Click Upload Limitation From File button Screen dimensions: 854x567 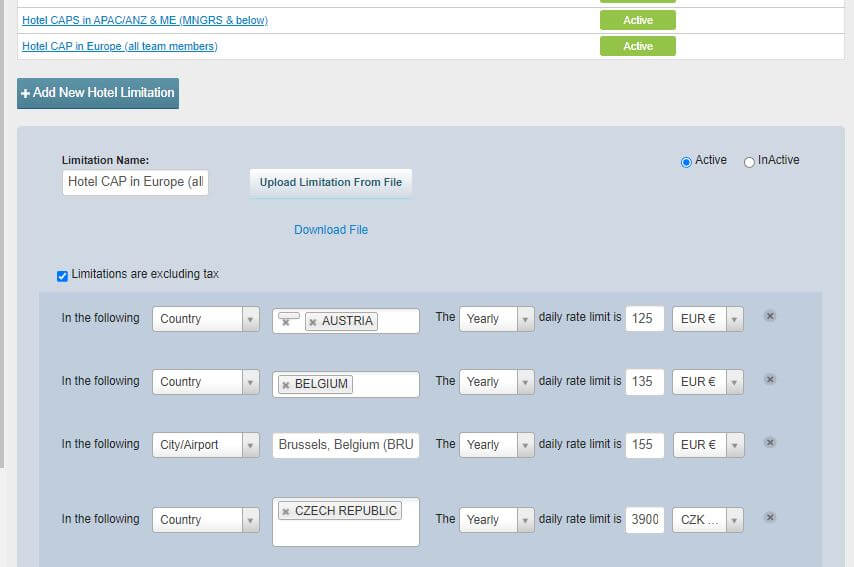(331, 183)
